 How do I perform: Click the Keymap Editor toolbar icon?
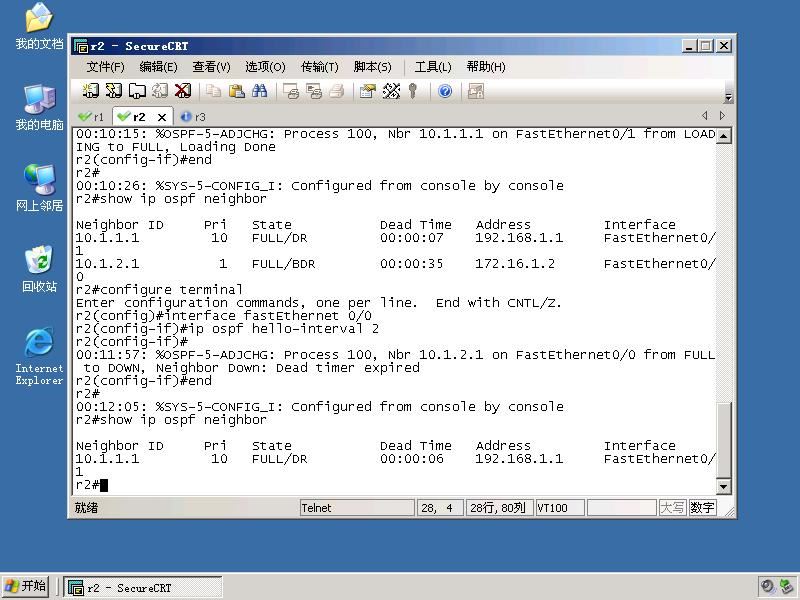(391, 91)
